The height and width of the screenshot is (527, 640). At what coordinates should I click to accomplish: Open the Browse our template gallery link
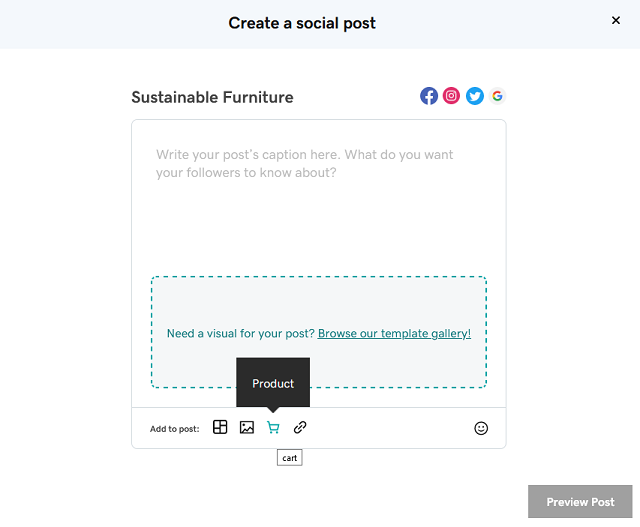click(394, 333)
